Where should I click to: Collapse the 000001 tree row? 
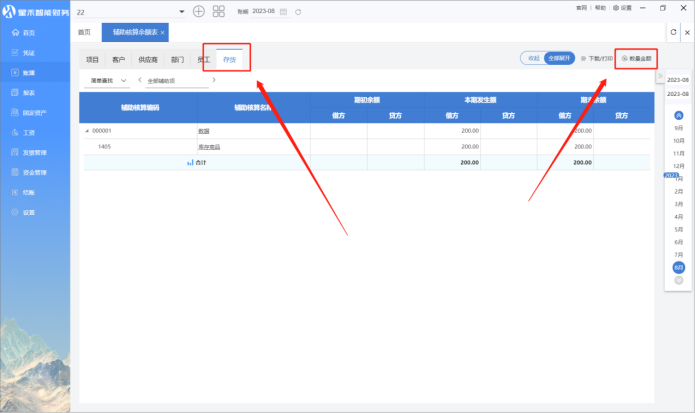pos(86,131)
